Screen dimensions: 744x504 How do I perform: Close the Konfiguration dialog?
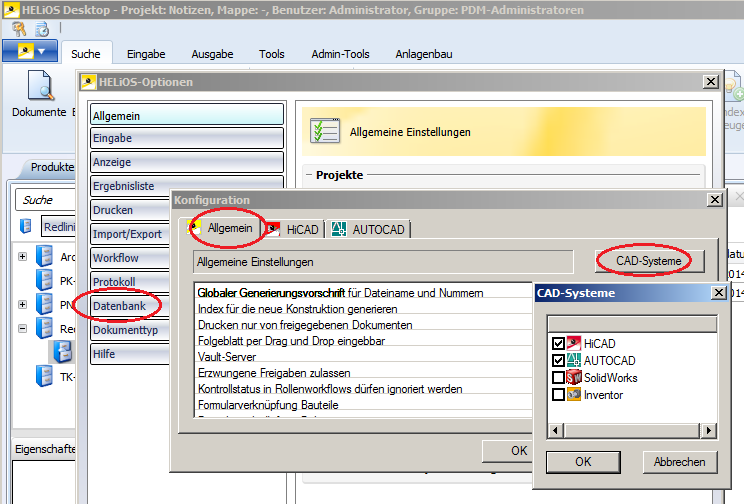(x=715, y=200)
